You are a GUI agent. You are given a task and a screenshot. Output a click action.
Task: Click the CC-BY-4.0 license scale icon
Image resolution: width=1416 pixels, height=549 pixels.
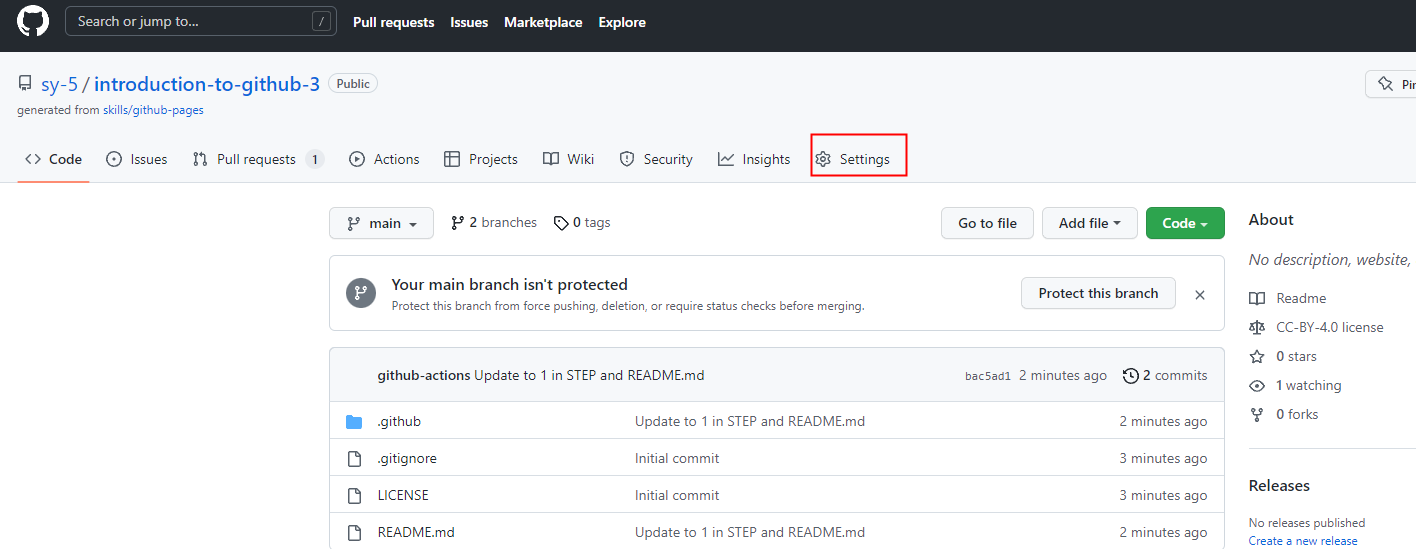tap(1257, 327)
